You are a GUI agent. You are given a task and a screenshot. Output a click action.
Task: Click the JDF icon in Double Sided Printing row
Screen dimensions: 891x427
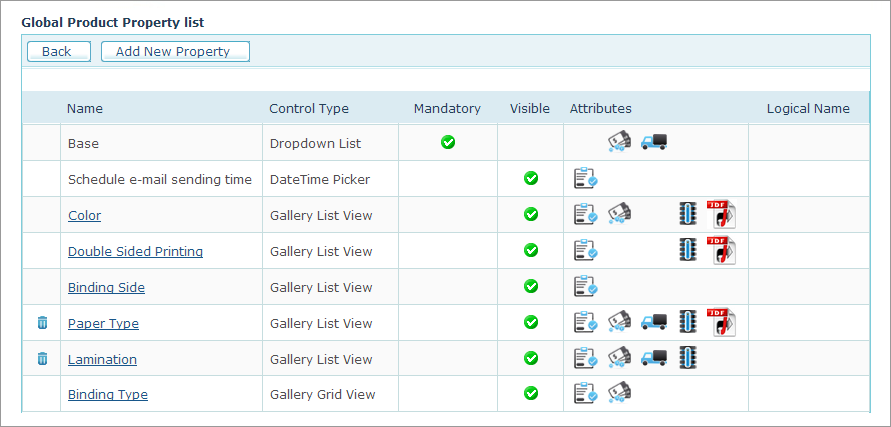721,250
